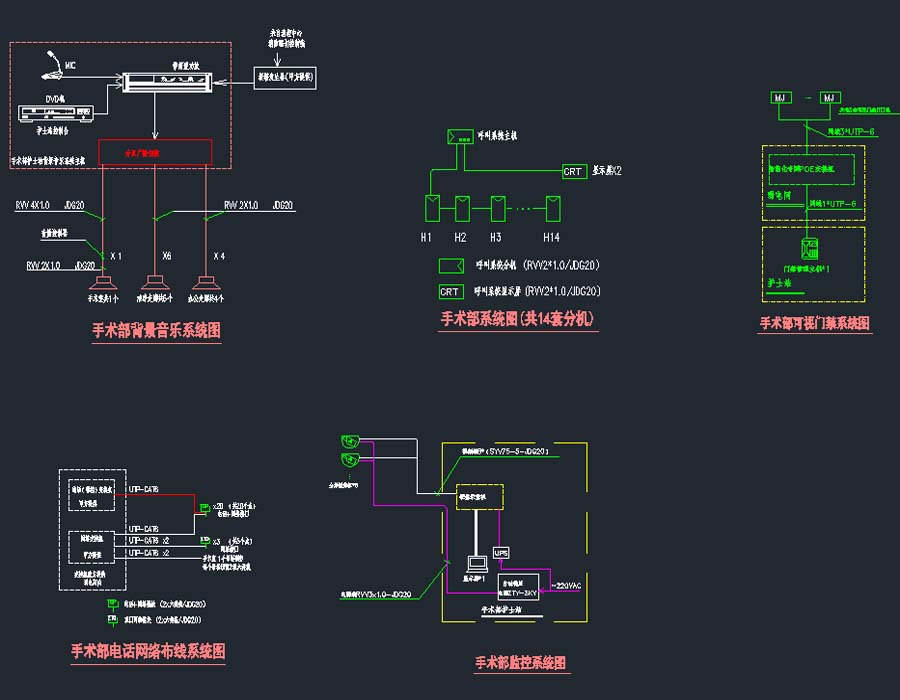900x700 pixels.
Task: Click the top surveillance camera symbol
Action: click(349, 438)
